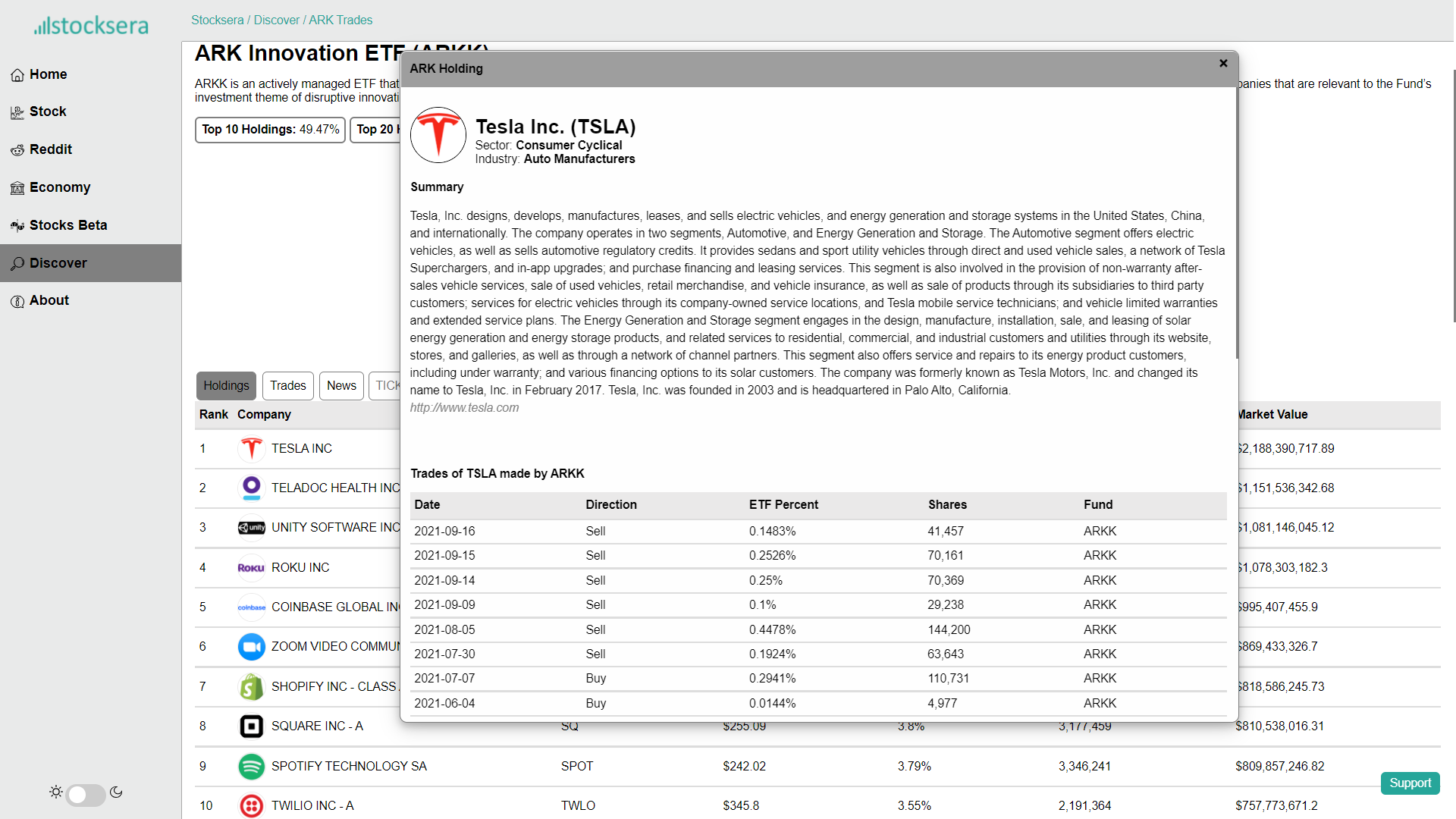
Task: Close the ARK Holding dialog
Action: (1223, 64)
